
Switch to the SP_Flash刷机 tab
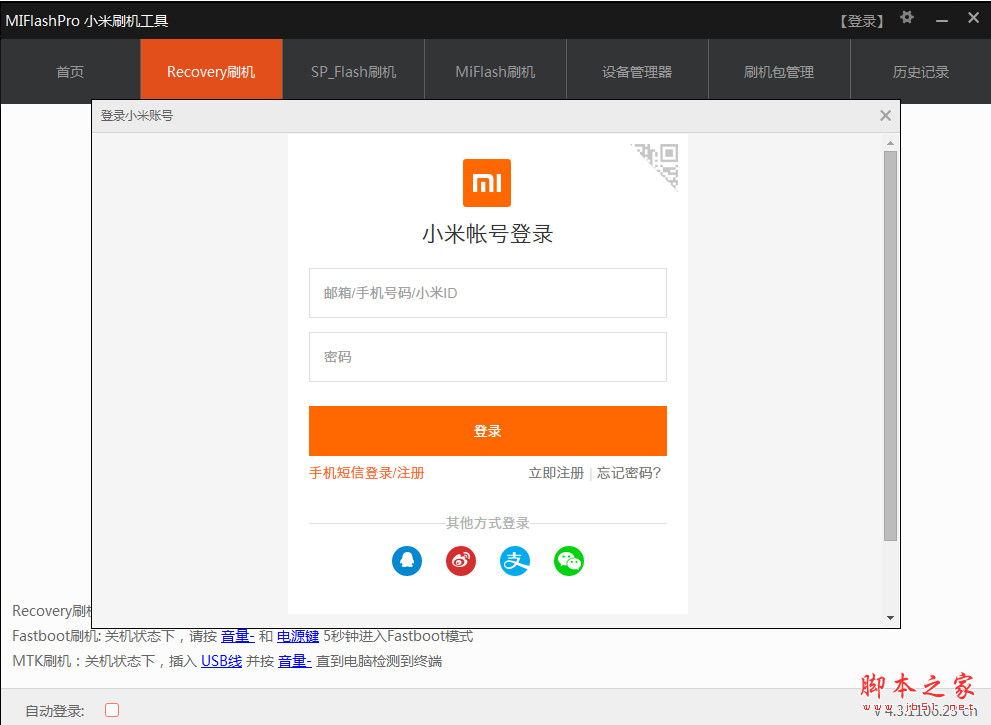353,72
